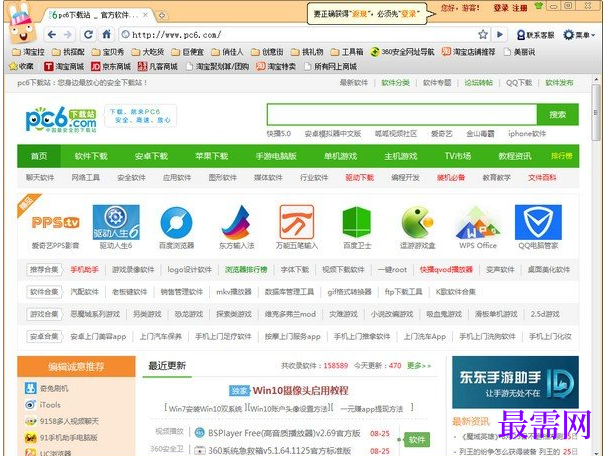The image size is (610, 456).
Task: Open 聊天软件 category link
Action: (x=40, y=178)
